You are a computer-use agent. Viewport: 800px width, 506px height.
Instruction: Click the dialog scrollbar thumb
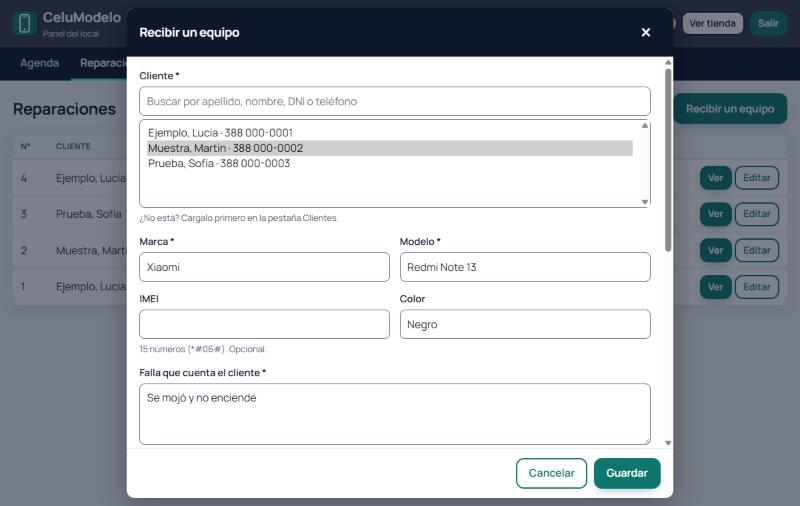(x=668, y=160)
